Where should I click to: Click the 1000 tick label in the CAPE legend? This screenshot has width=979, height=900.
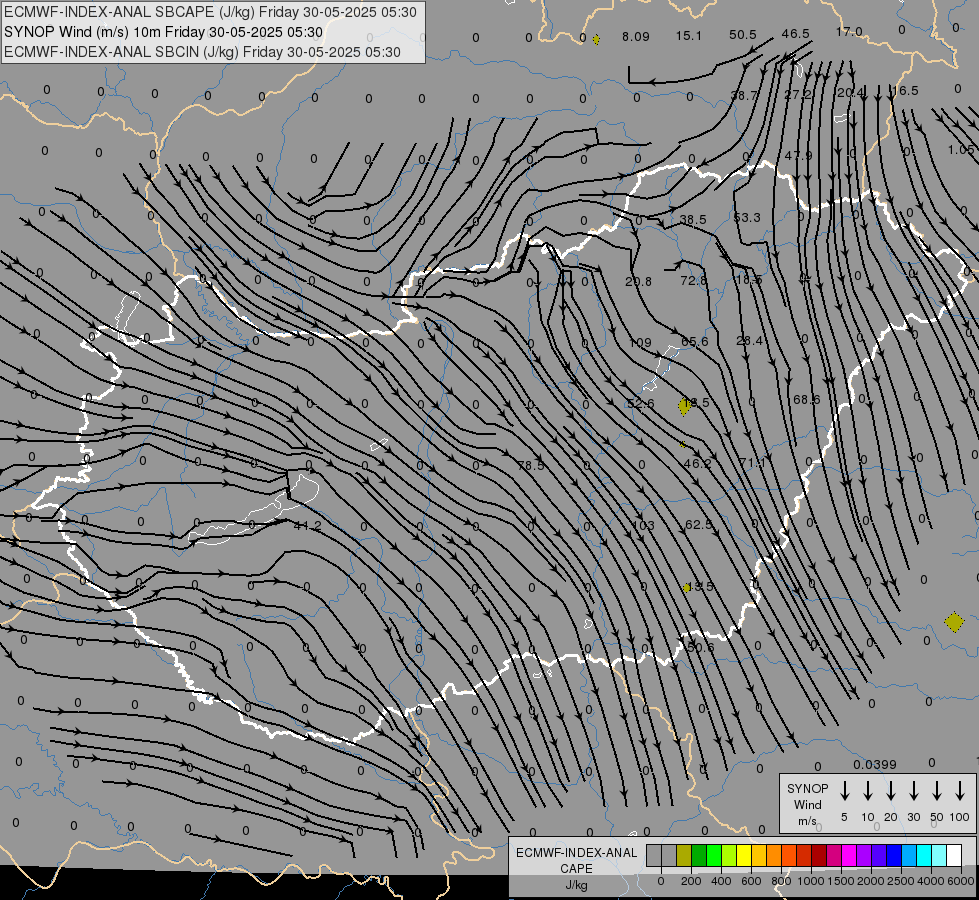[x=811, y=881]
